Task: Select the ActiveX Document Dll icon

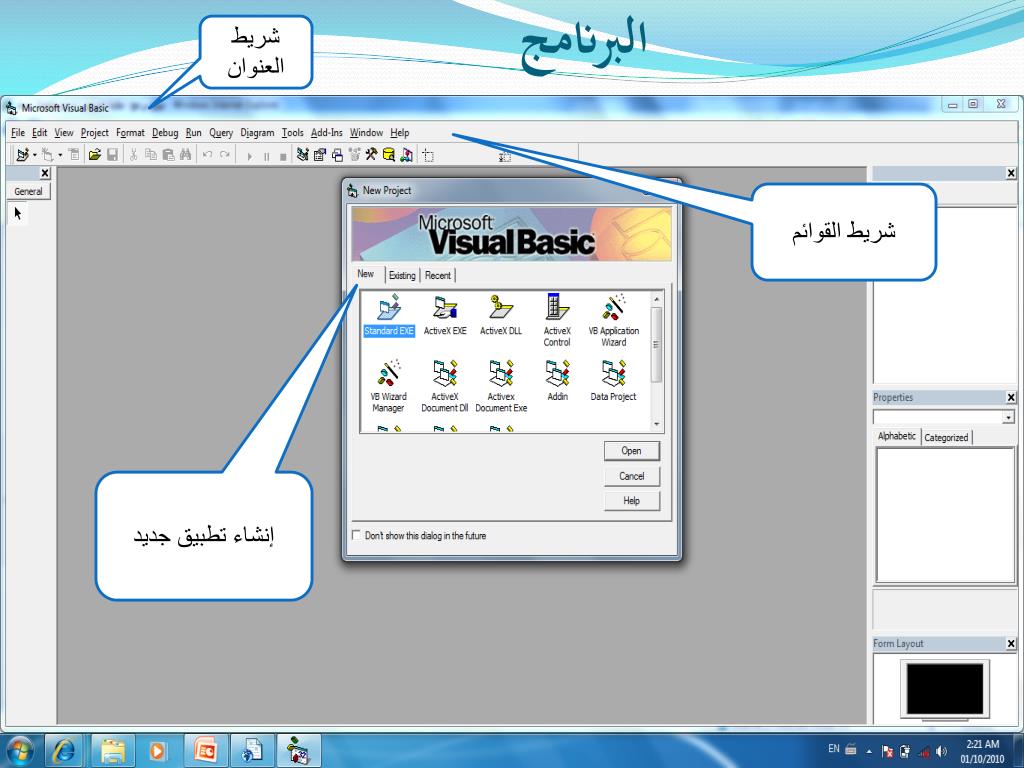Action: point(445,385)
